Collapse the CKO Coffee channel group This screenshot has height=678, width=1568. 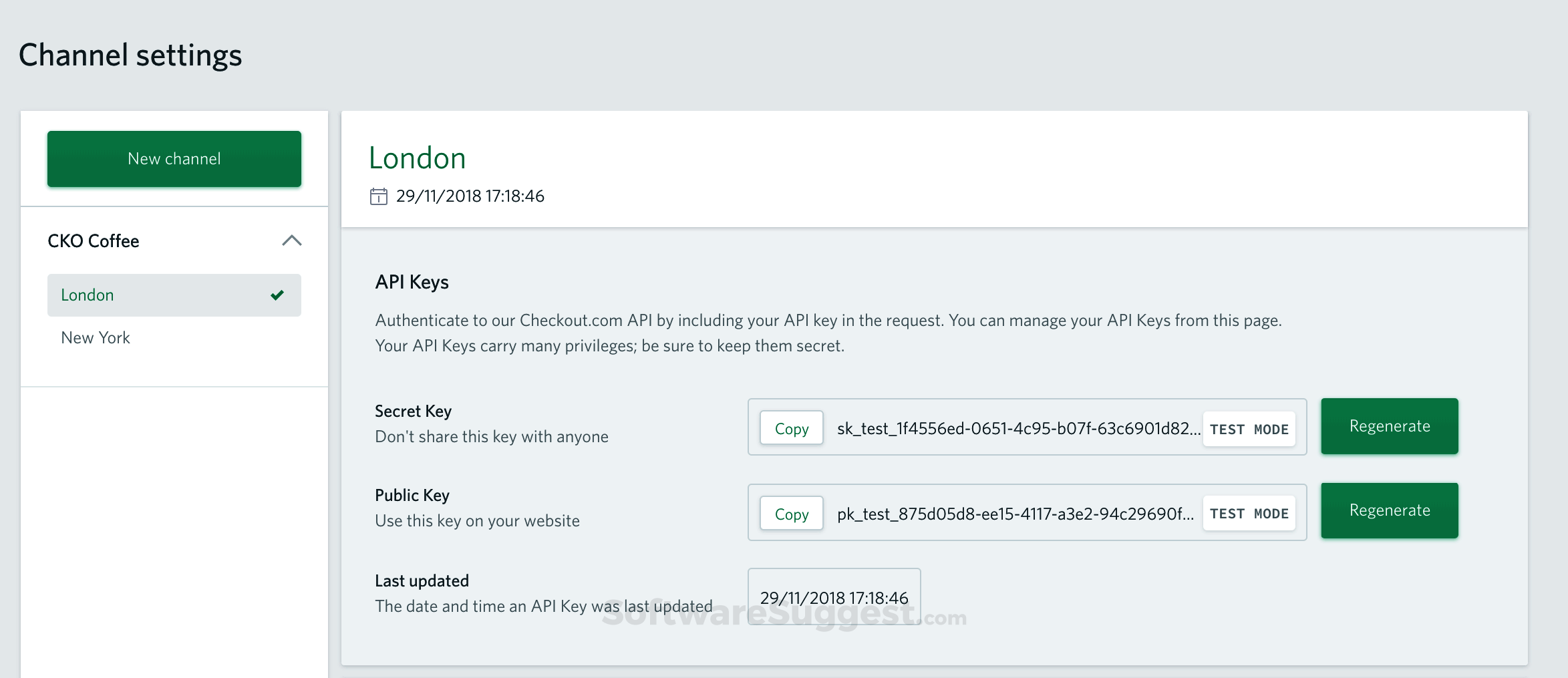point(292,240)
